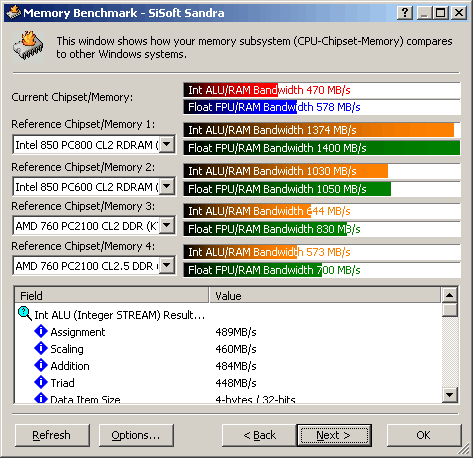Viewport: 473px width, 458px height.
Task: Click the info icon next to Assignment
Action: pyautogui.click(x=41, y=331)
